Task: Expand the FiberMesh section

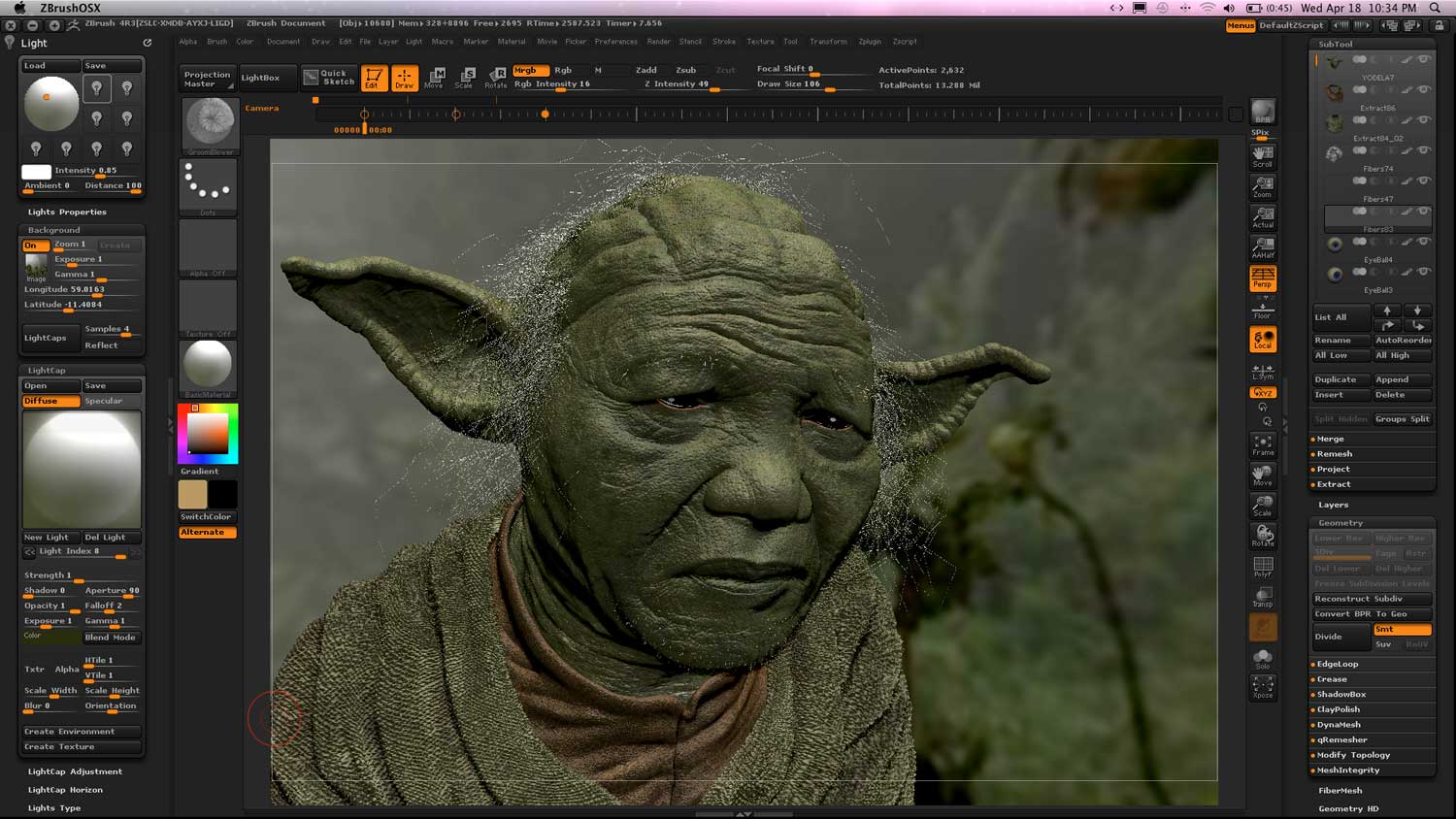Action: point(1340,790)
